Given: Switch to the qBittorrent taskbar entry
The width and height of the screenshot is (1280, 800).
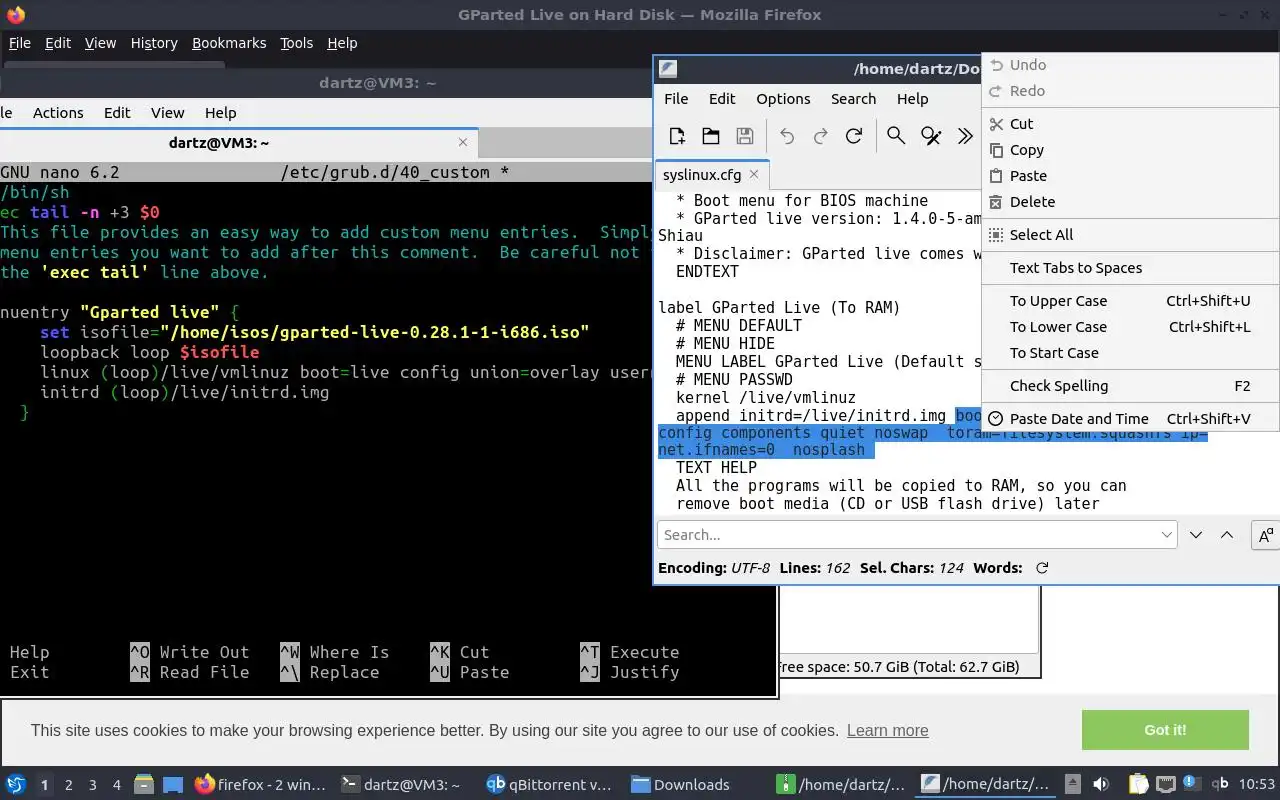Looking at the screenshot, I should pos(549,785).
